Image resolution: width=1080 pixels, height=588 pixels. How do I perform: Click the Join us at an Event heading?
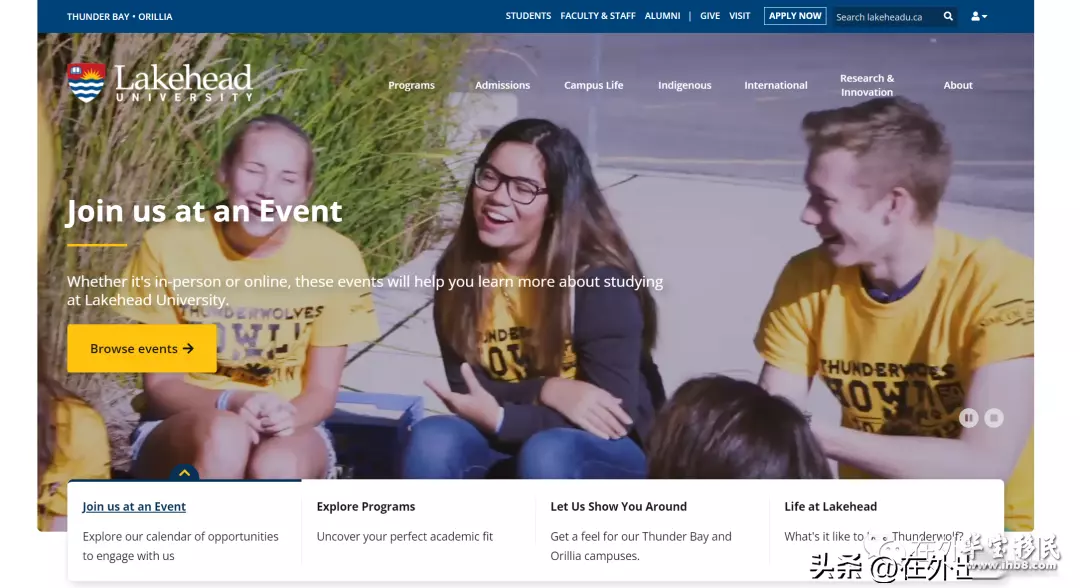click(x=203, y=211)
